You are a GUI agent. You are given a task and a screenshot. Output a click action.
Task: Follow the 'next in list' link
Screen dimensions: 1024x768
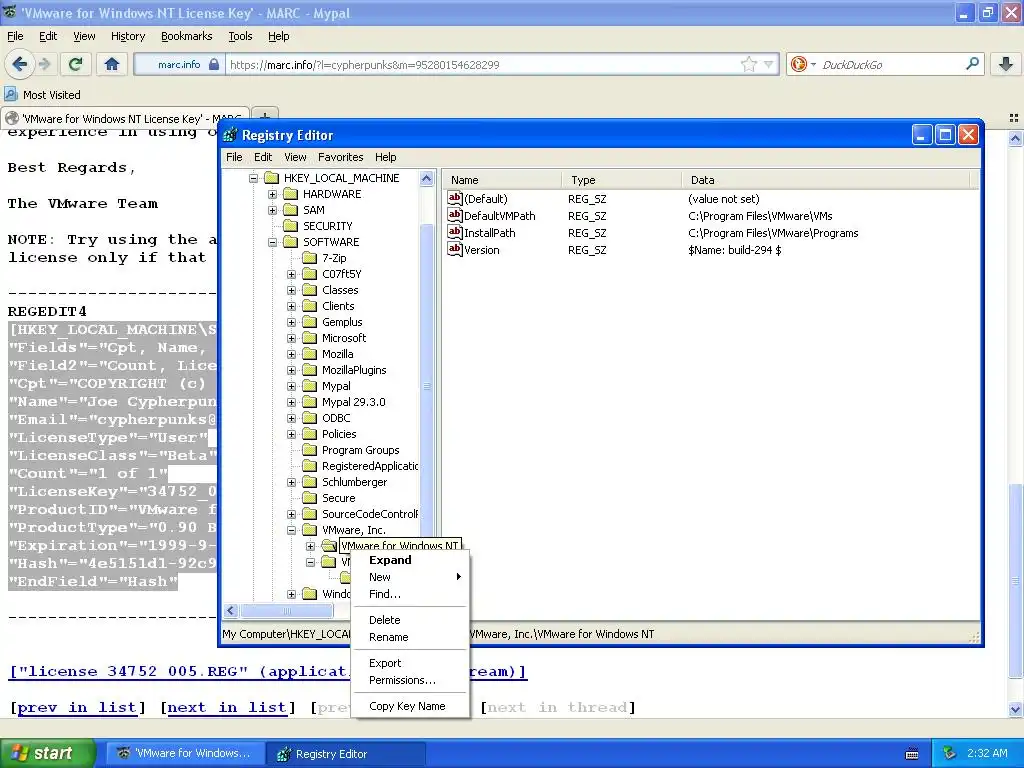point(227,707)
